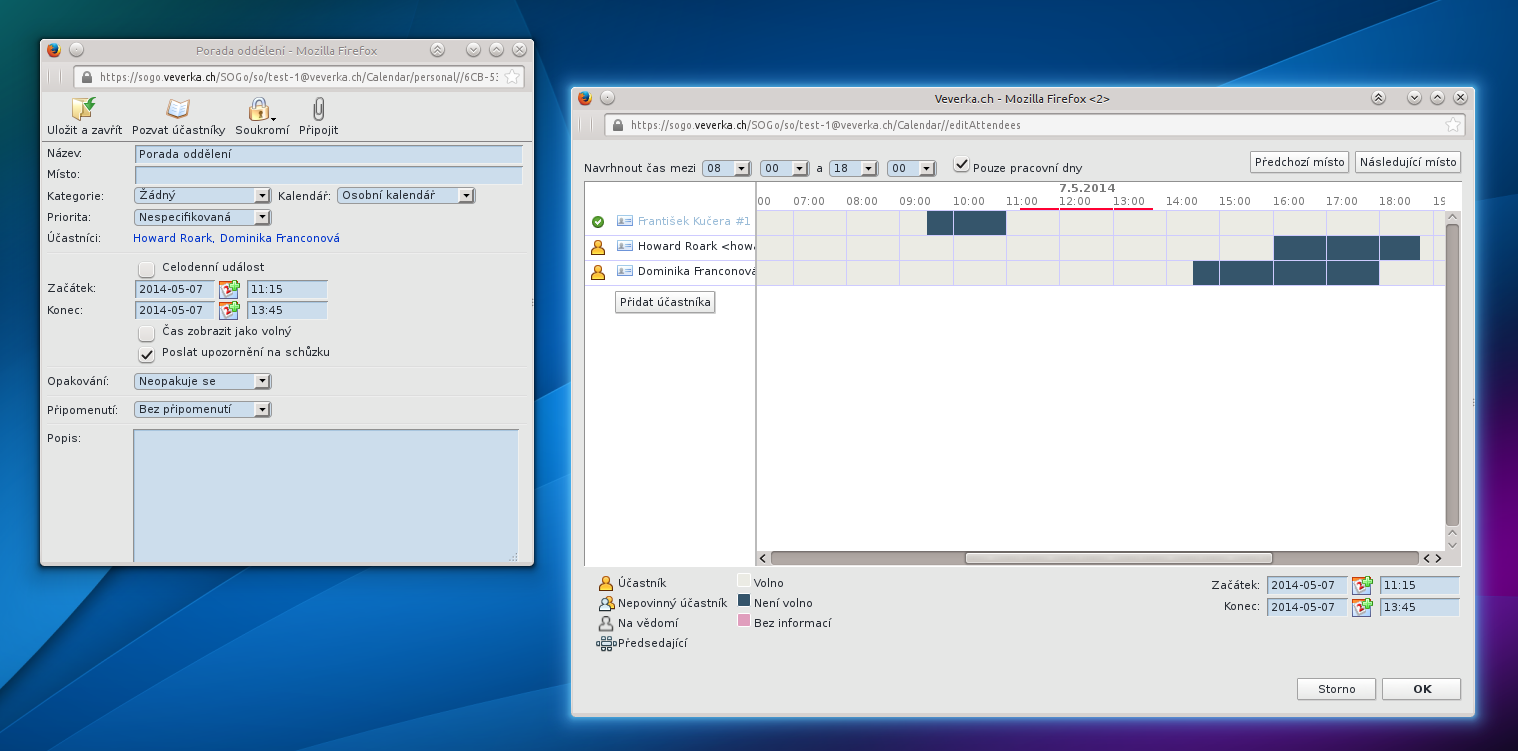Click the Není volno legend color swatch
The image size is (1518, 751).
pos(743,601)
